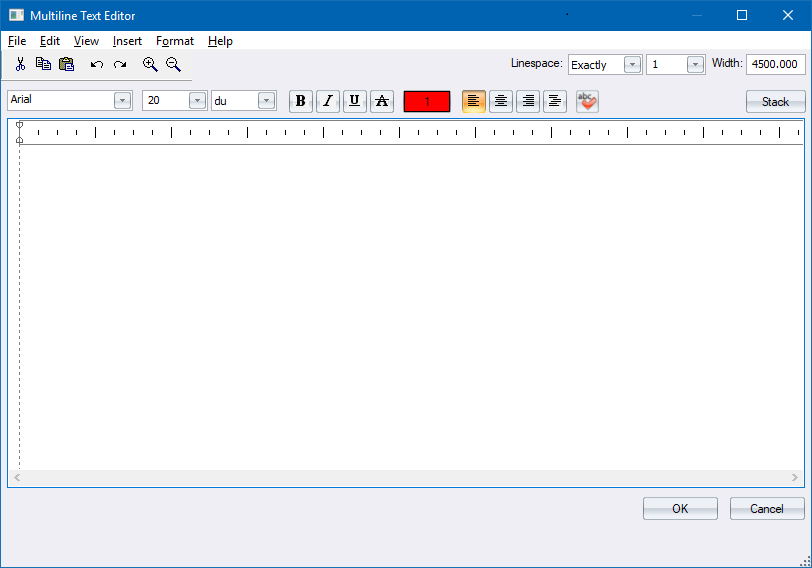The width and height of the screenshot is (812, 568).
Task: Click the OK button
Action: click(x=680, y=508)
